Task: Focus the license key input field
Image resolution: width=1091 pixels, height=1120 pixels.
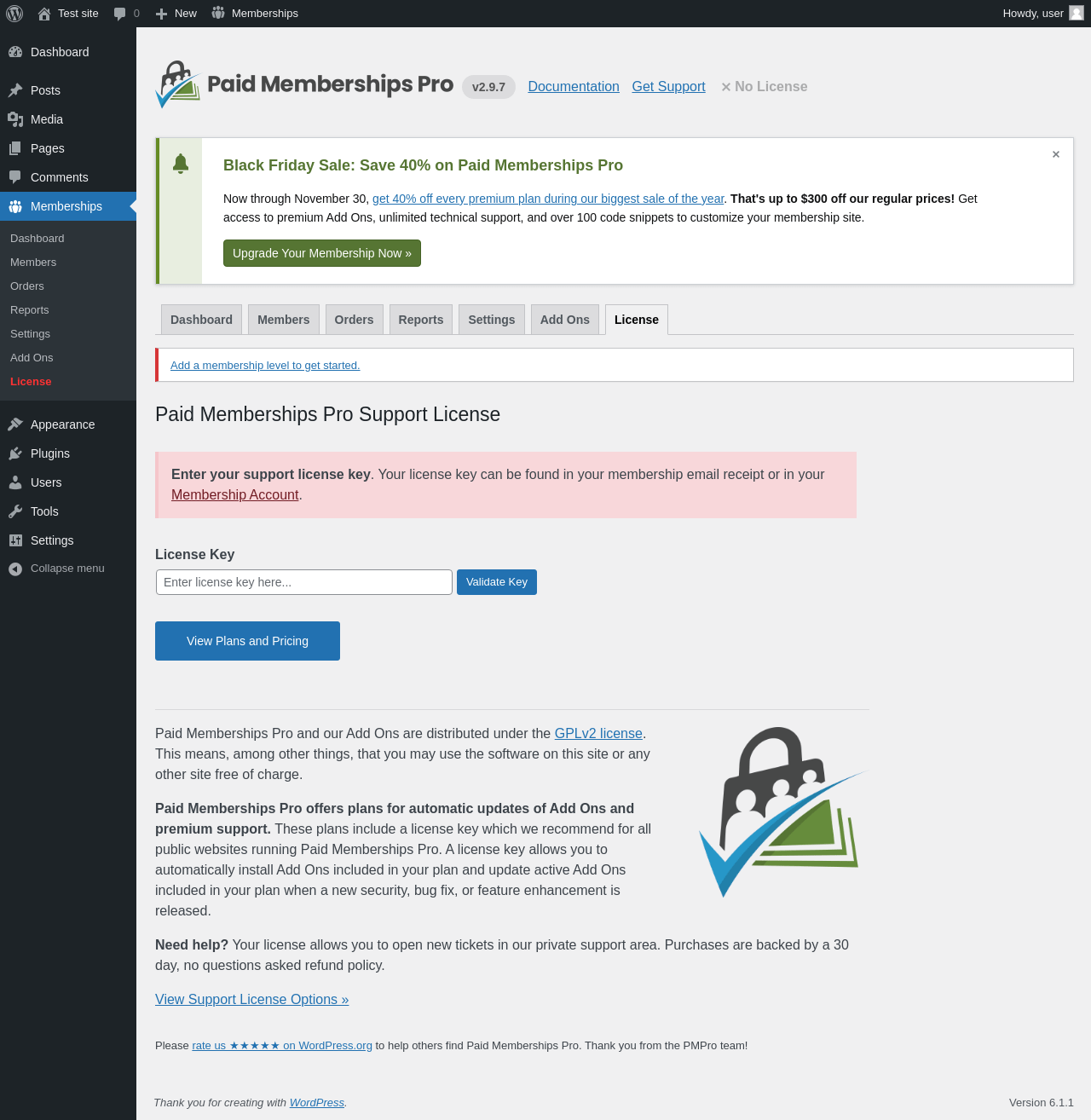Action: (x=304, y=582)
